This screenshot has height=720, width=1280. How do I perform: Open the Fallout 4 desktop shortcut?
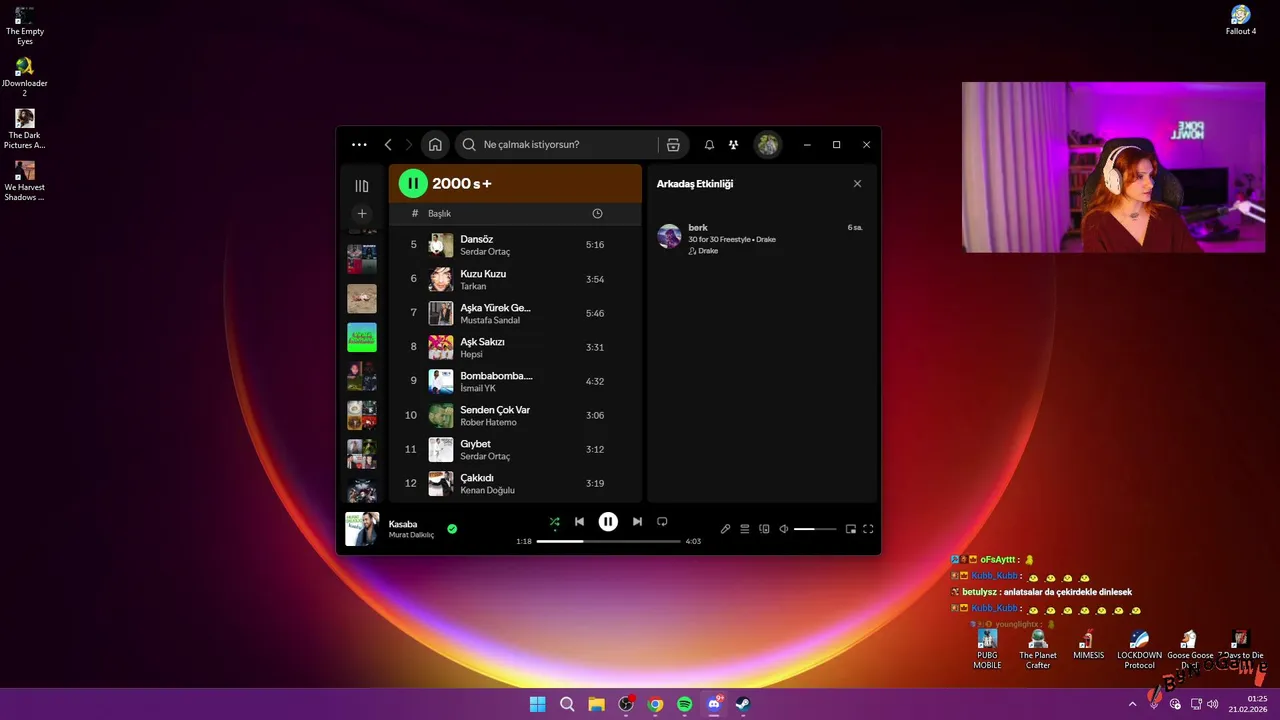coord(1241,20)
